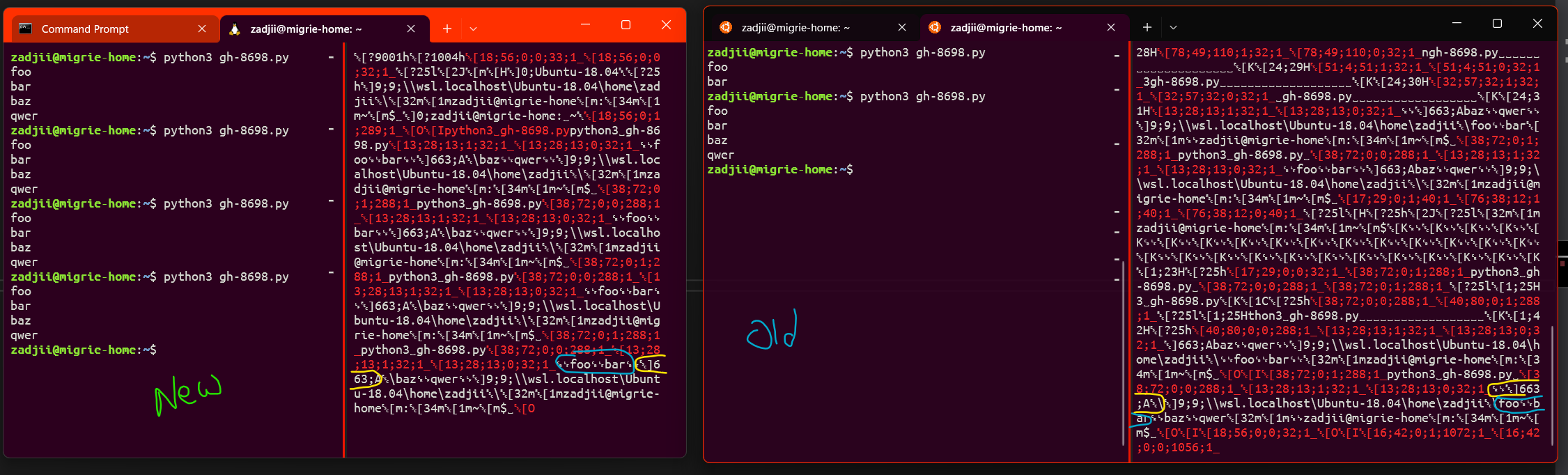Close the inactive tab in the right window

902,27
